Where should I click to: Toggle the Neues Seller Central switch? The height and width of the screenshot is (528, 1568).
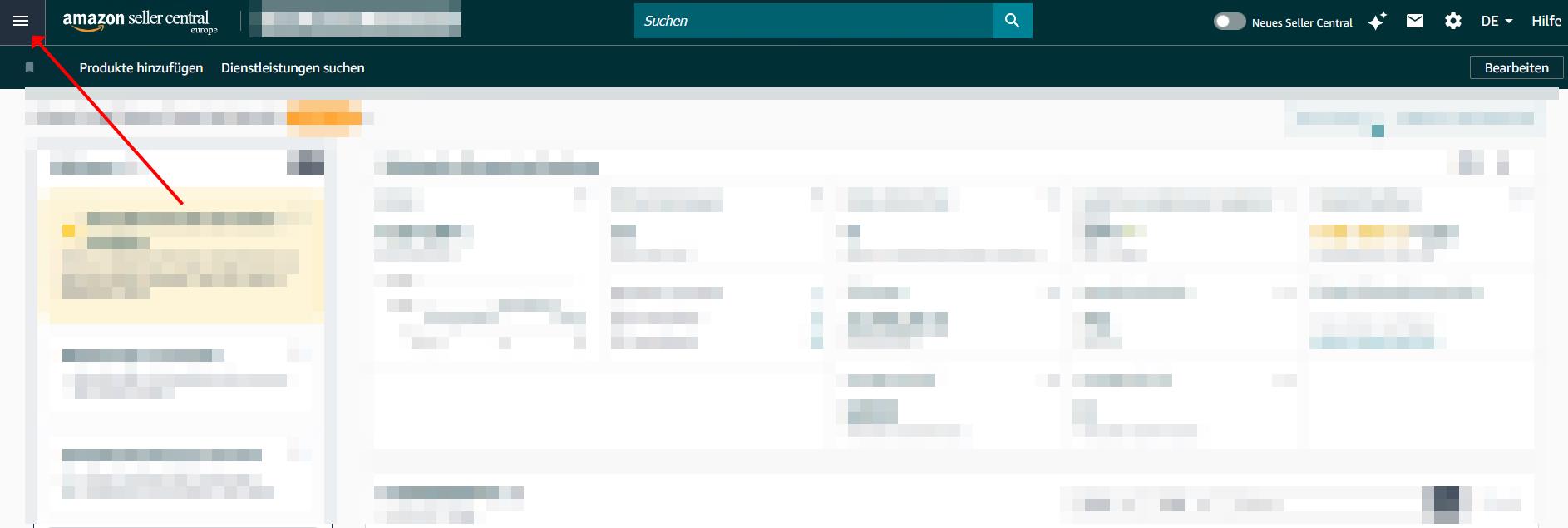pyautogui.click(x=1229, y=22)
